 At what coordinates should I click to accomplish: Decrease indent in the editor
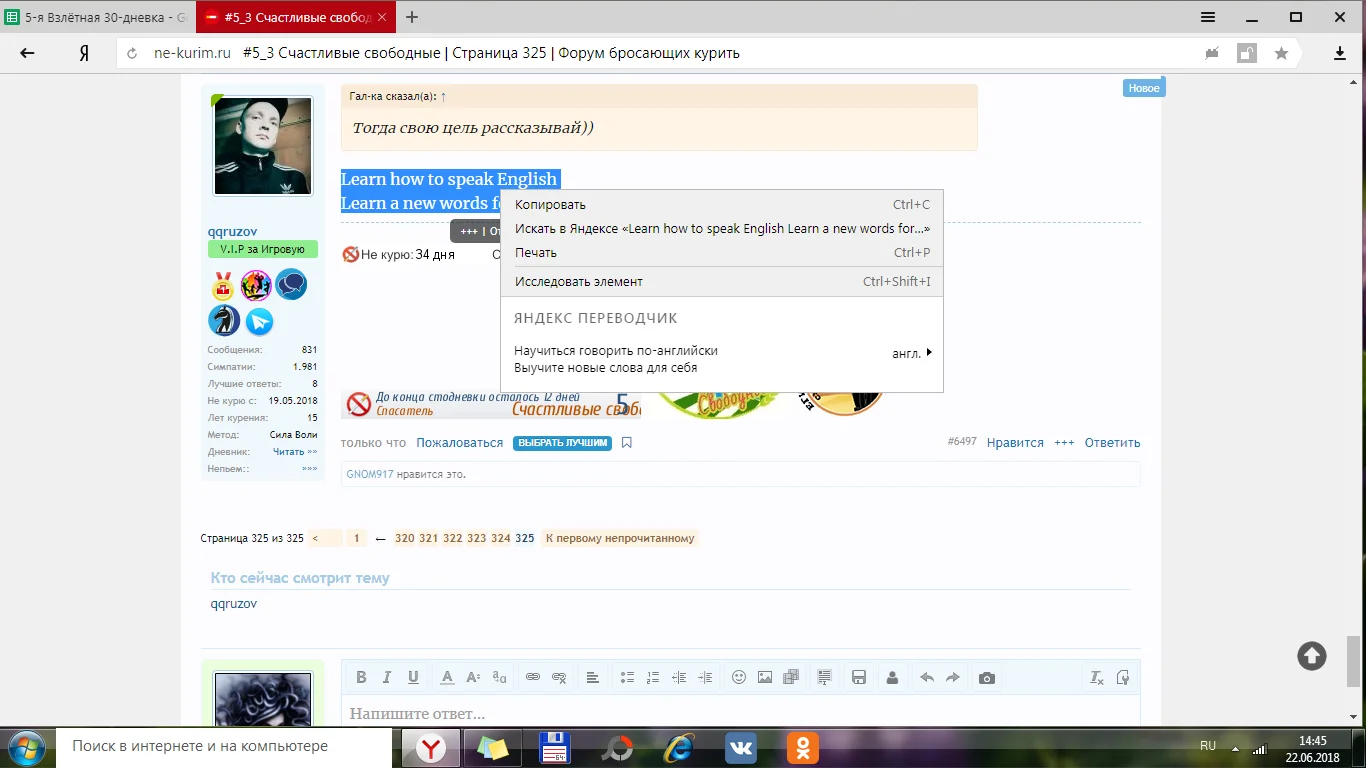click(x=679, y=677)
